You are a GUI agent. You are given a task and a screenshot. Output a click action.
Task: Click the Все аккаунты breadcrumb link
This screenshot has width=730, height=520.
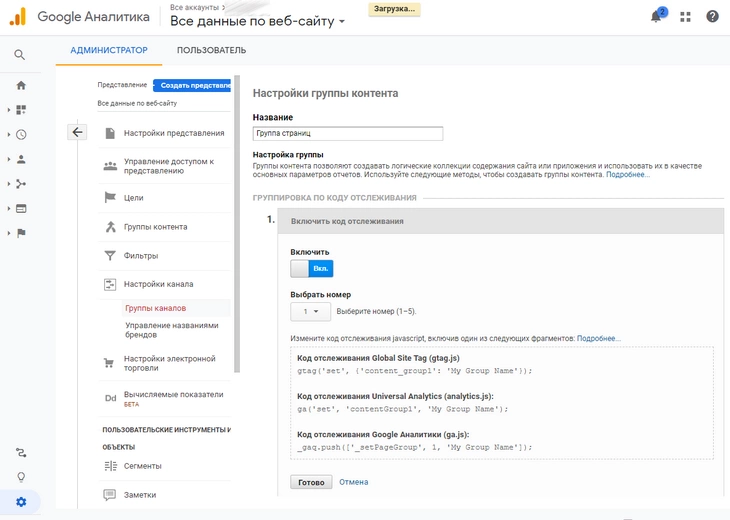coord(195,7)
